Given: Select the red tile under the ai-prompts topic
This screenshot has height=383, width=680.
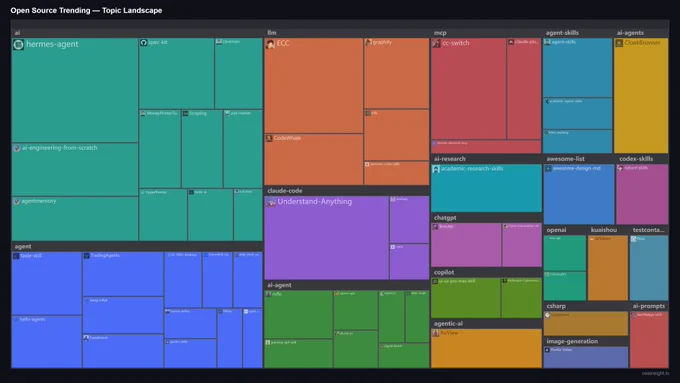Looking at the screenshot, I should (x=649, y=340).
